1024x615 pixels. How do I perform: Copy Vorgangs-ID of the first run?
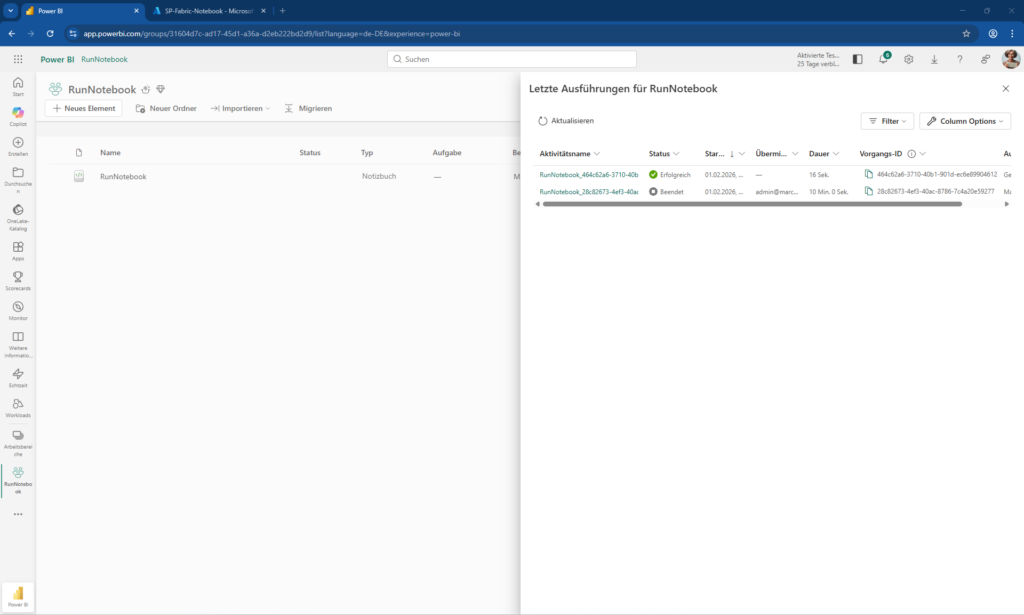tap(869, 174)
